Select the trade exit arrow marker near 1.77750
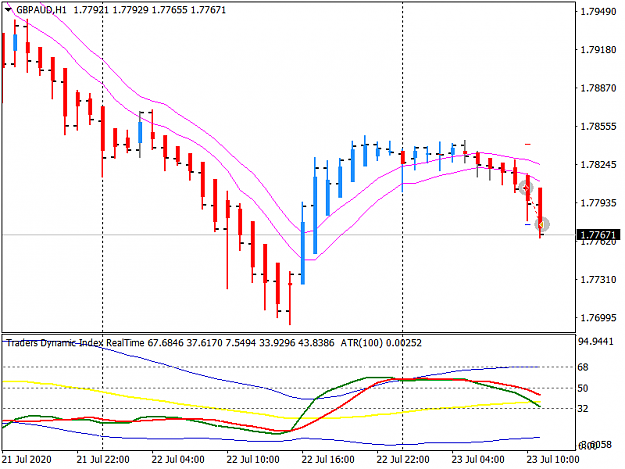The width and height of the screenshot is (625, 469). click(x=542, y=225)
